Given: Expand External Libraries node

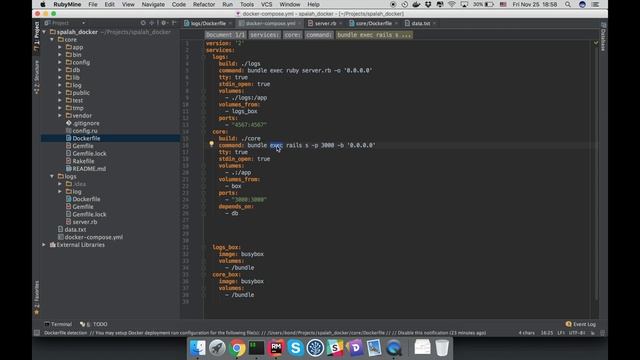Looking at the screenshot, I should [x=44, y=244].
